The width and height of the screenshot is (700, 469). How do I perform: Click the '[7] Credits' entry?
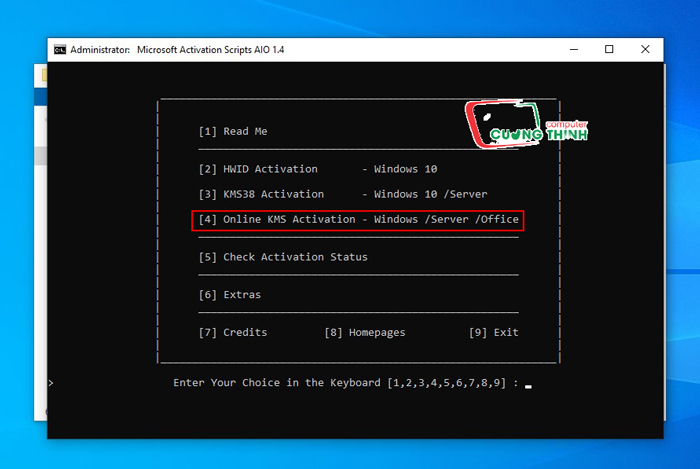pos(233,332)
